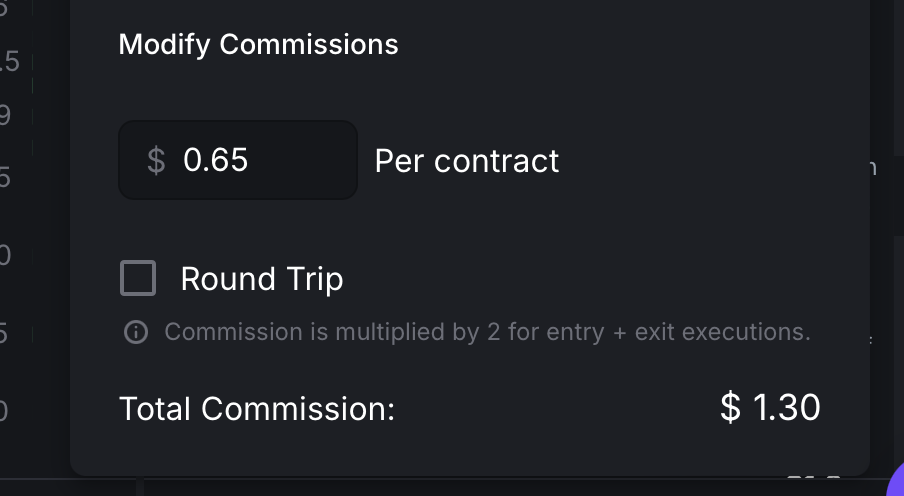Click the word Commissions in the heading
Viewport: 904px width, 496px height.
pyautogui.click(x=309, y=45)
